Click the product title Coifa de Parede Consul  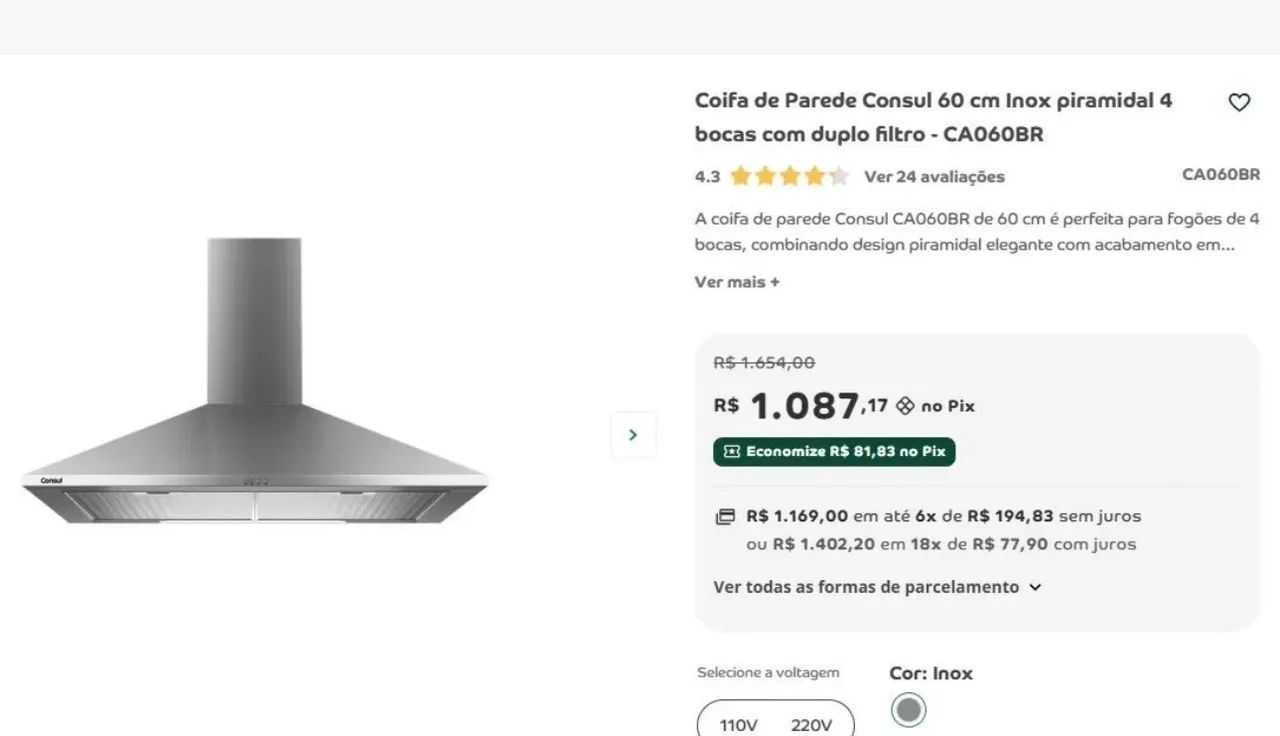pos(933,117)
